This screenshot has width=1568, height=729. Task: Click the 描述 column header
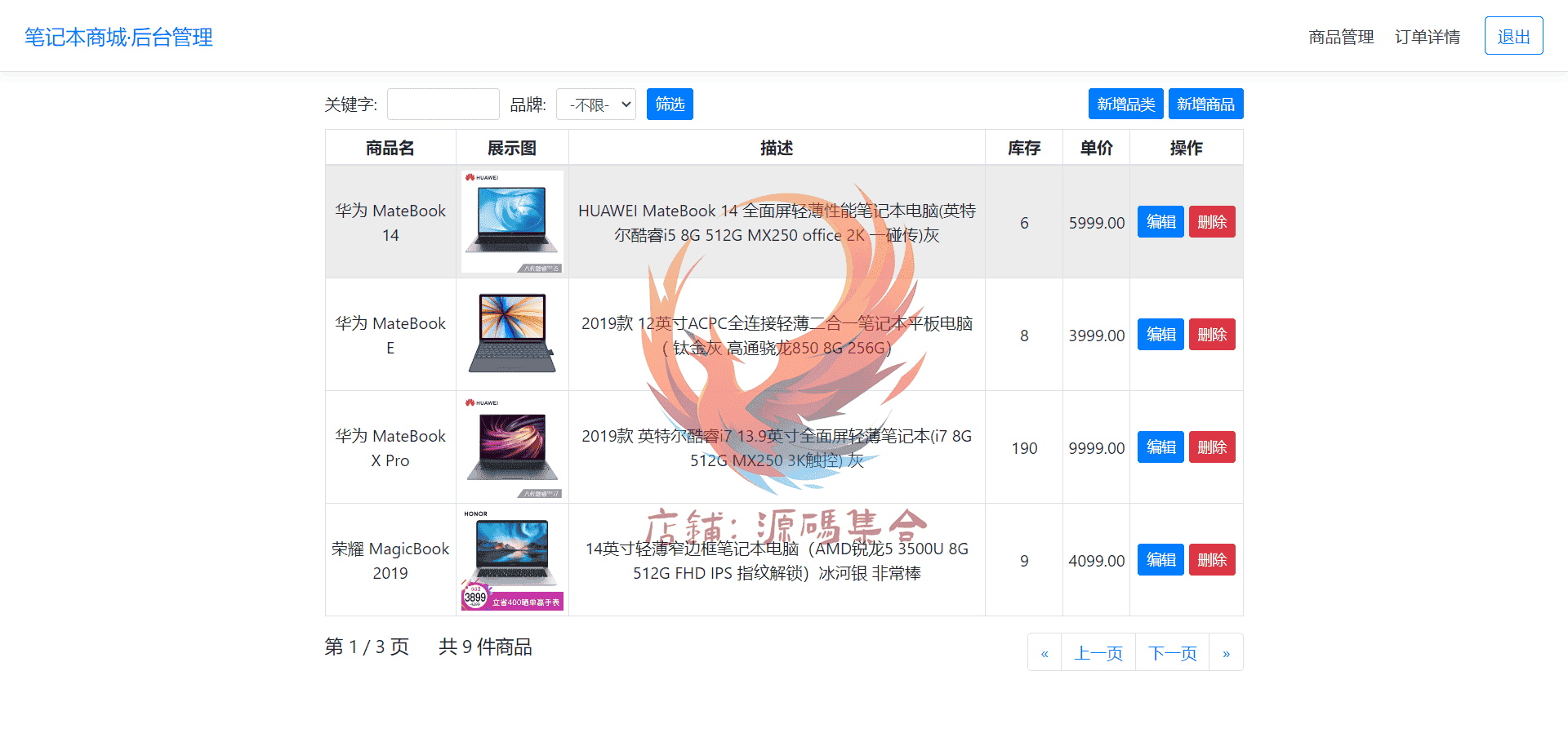[x=777, y=148]
